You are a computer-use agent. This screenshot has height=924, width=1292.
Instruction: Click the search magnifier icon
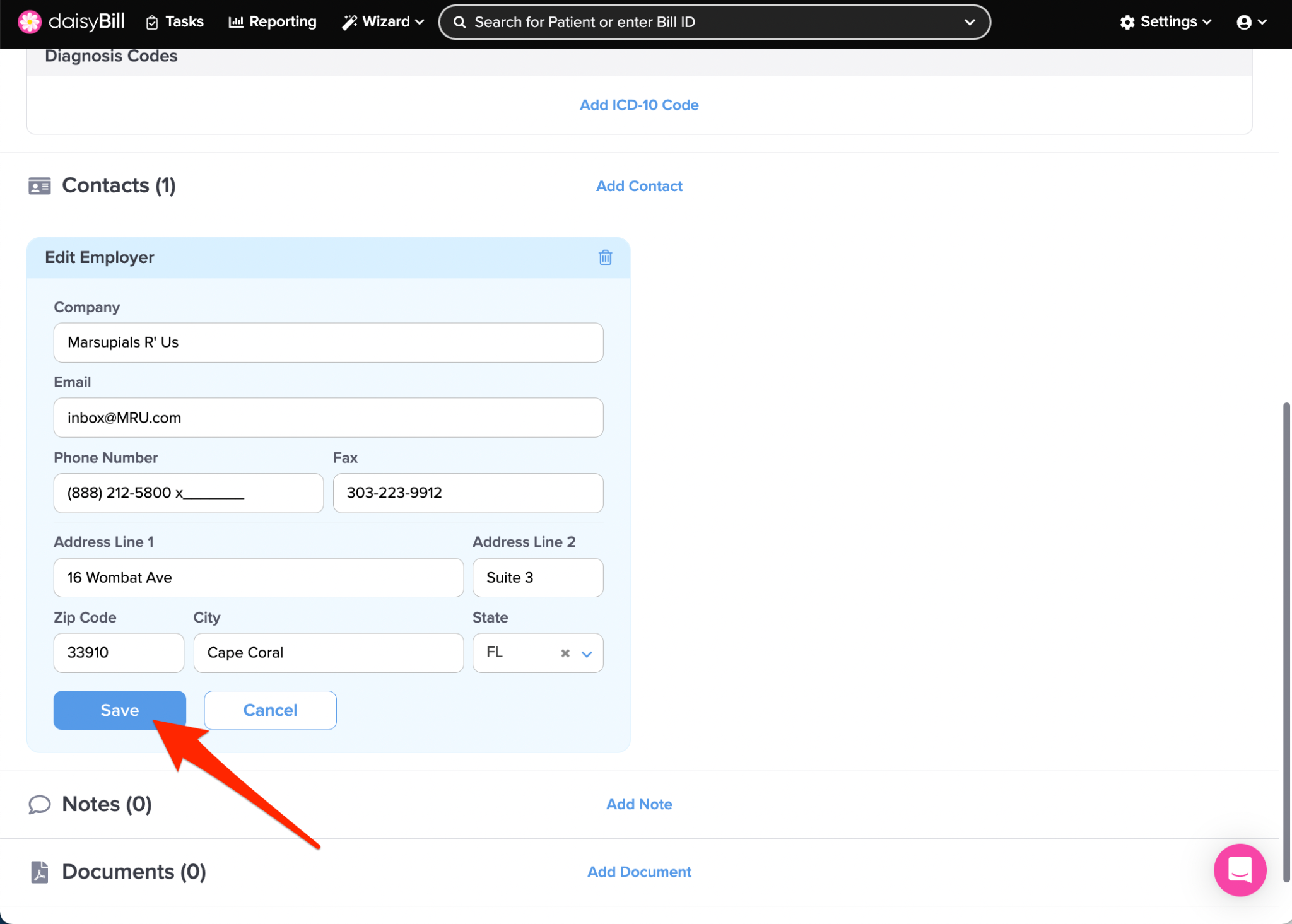pos(460,22)
